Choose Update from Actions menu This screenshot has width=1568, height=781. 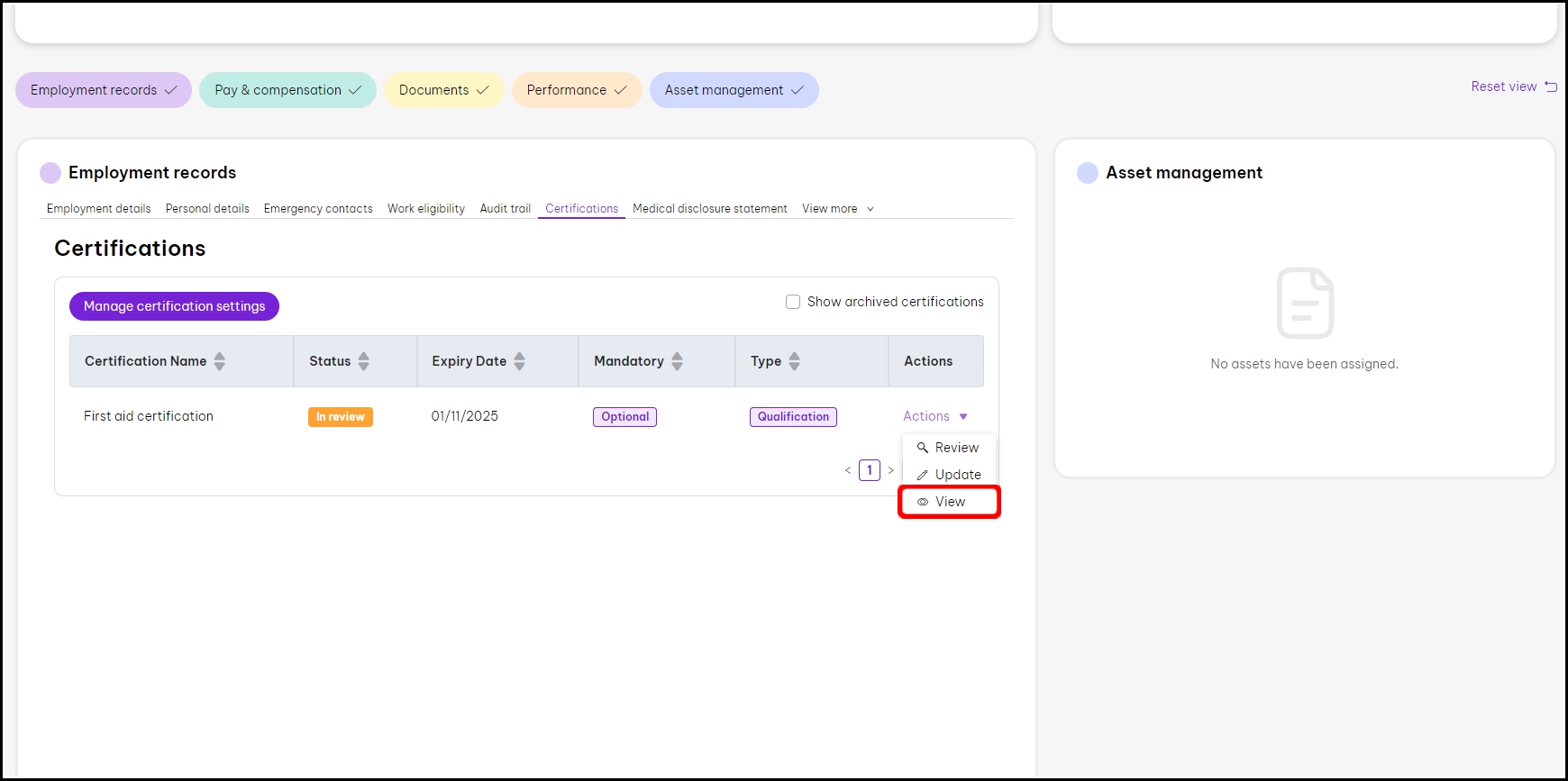[x=949, y=475]
